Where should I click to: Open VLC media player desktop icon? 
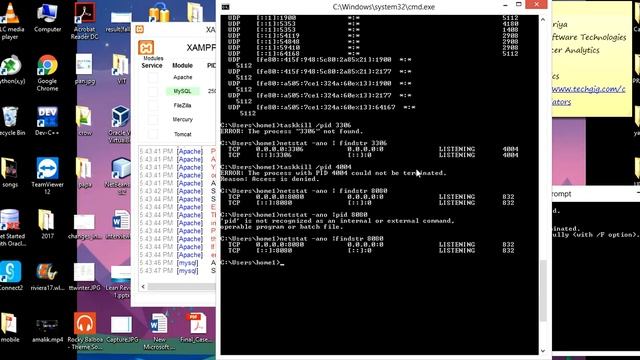tap(11, 20)
